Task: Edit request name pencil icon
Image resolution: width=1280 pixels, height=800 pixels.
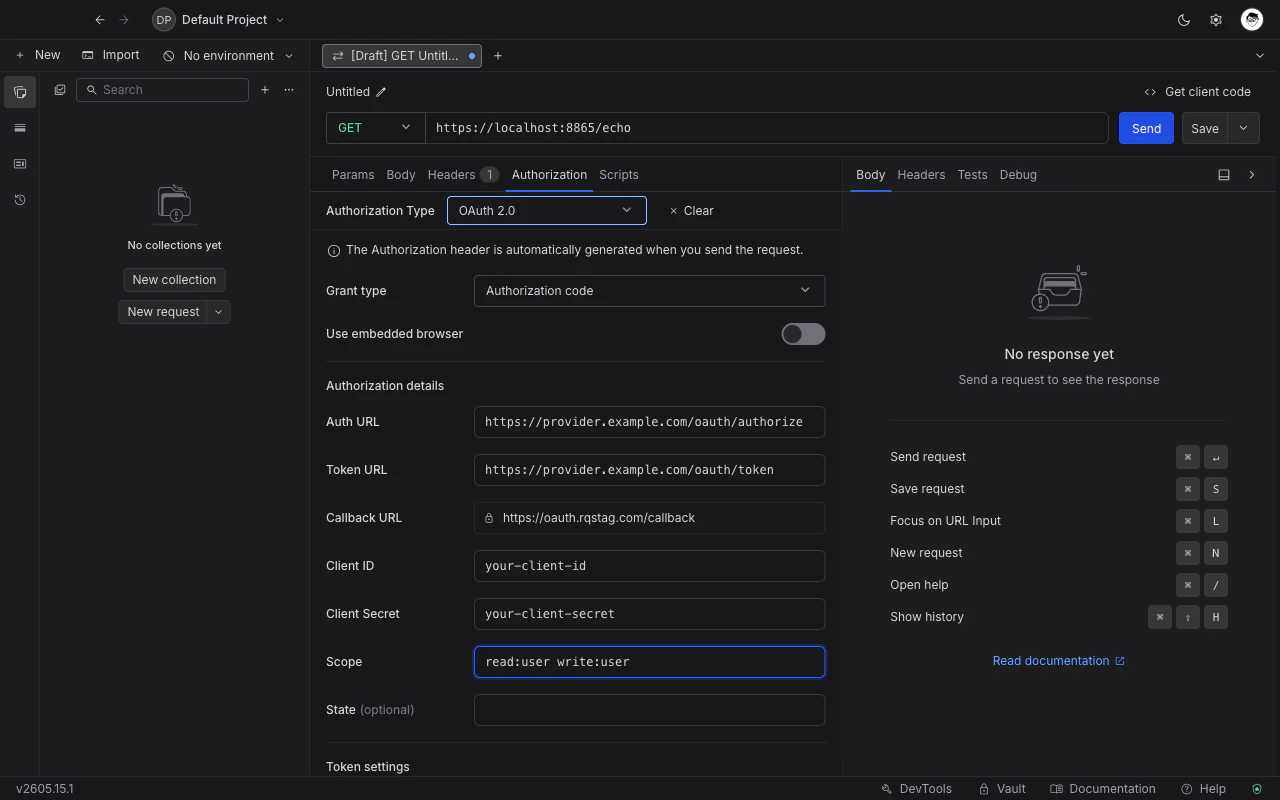Action: (381, 92)
